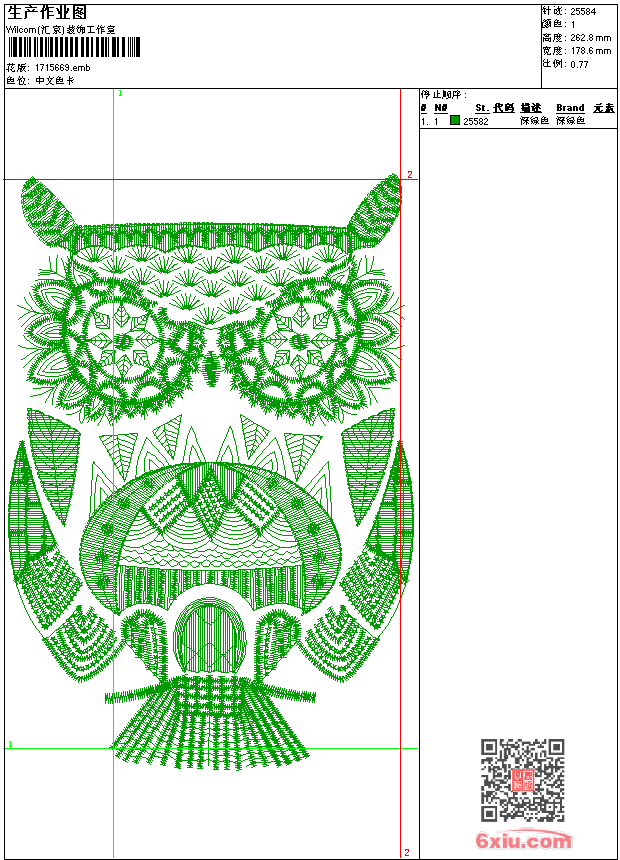Click the 停止顺序 heading

(443, 94)
